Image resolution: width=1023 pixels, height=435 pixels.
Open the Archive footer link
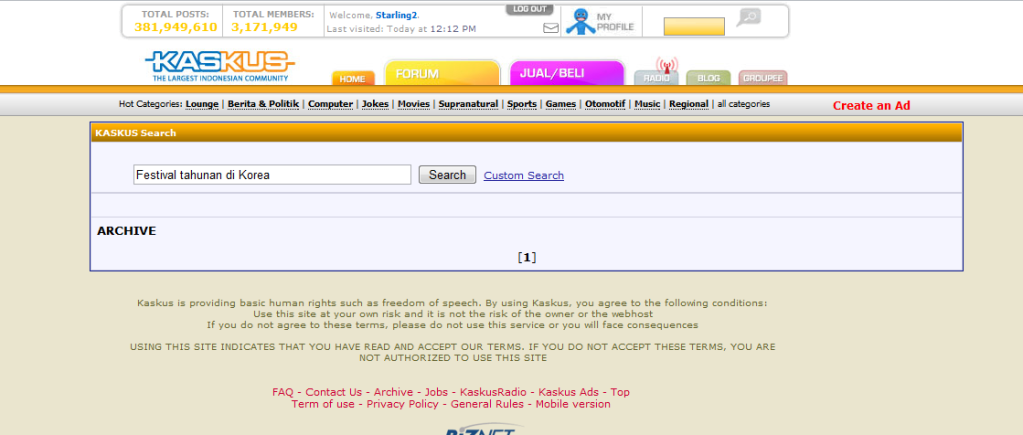[x=393, y=392]
